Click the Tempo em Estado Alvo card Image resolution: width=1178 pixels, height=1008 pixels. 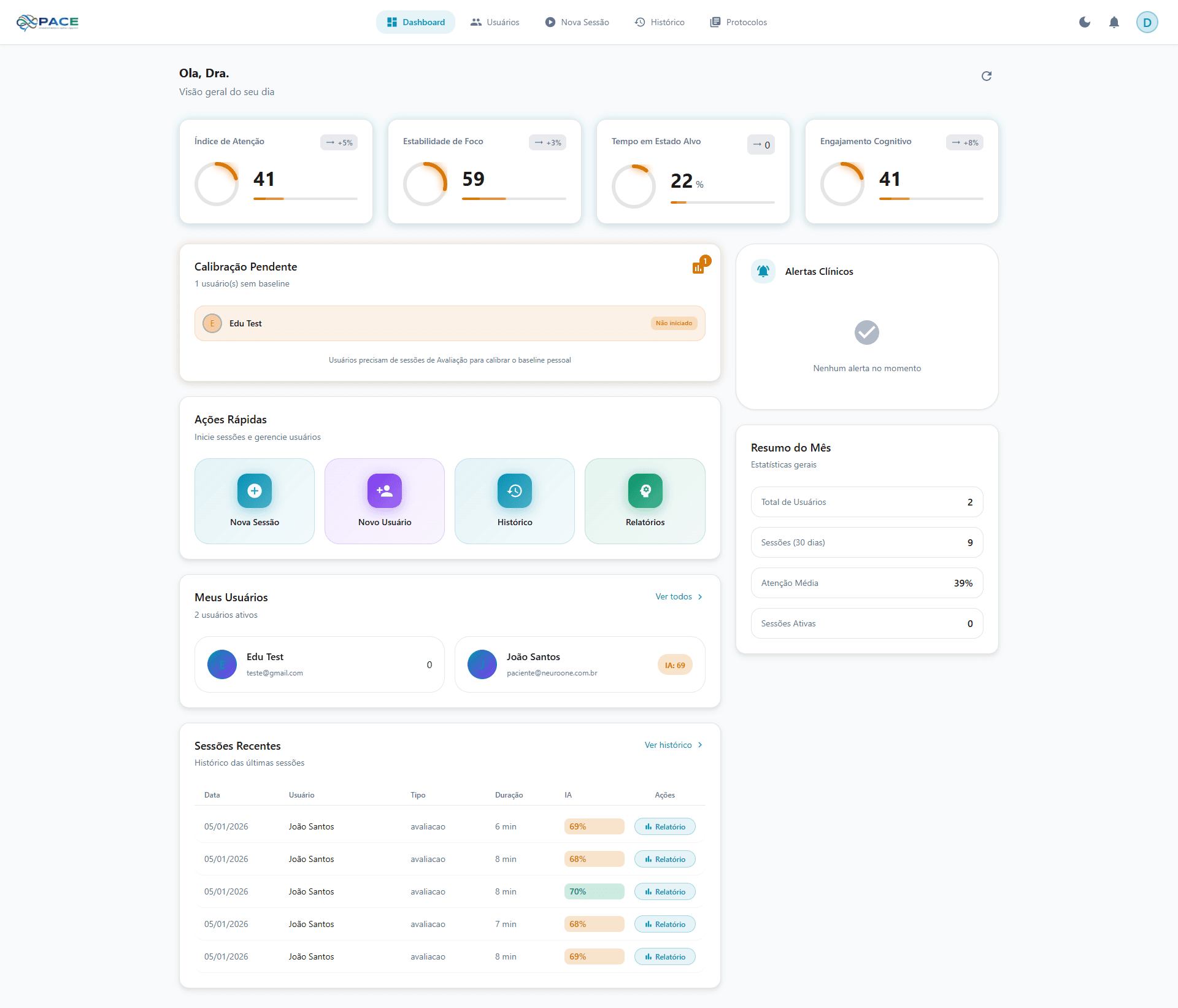[693, 172]
